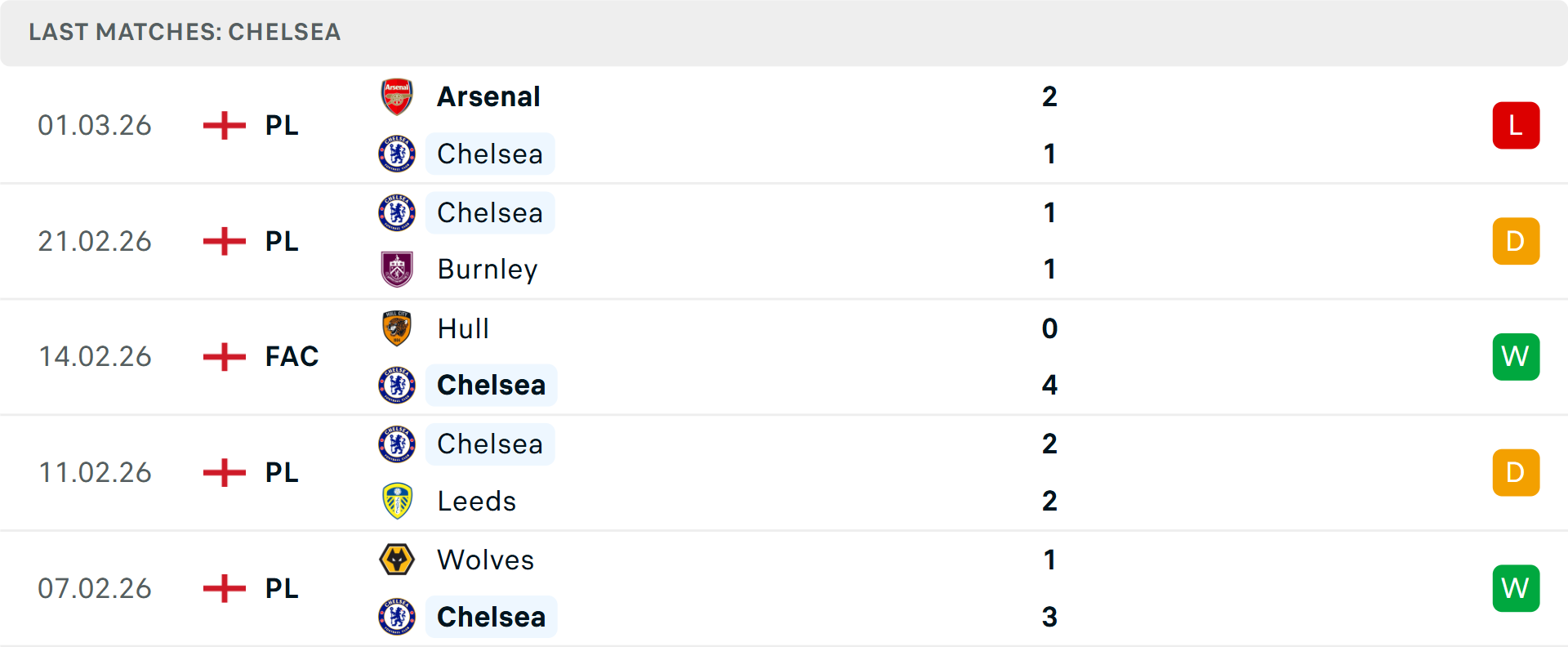
Task: Click the orange D badge for Leeds match
Action: tap(1516, 472)
